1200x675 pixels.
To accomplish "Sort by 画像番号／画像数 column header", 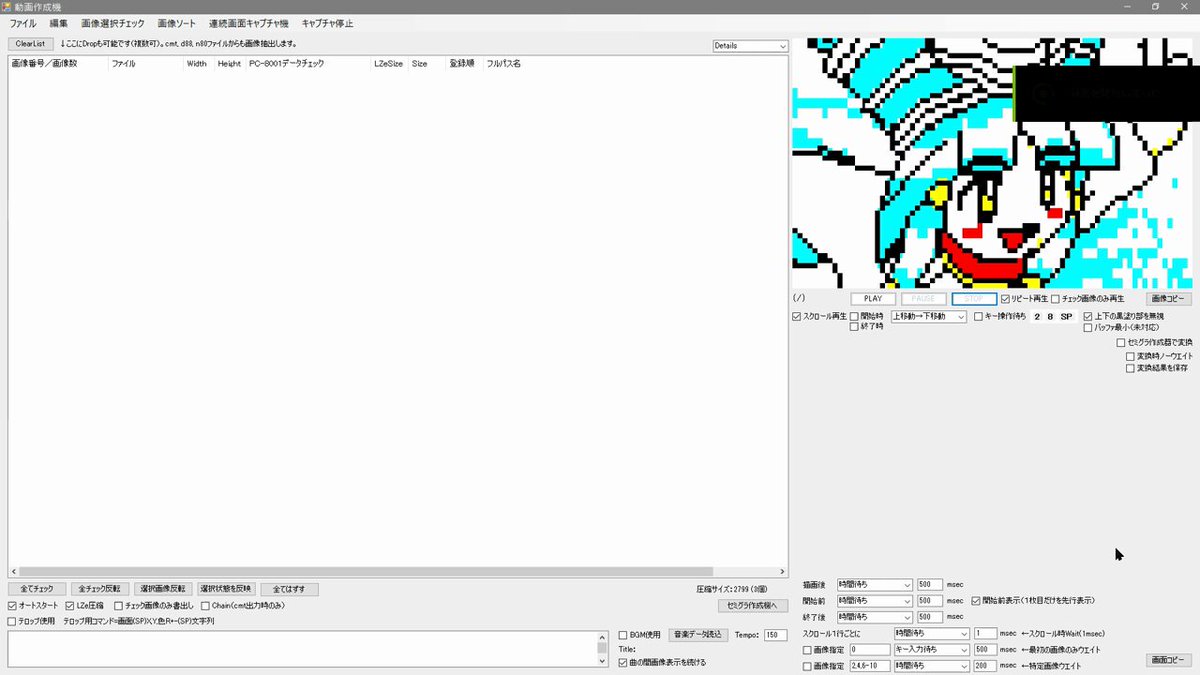I will [58, 63].
